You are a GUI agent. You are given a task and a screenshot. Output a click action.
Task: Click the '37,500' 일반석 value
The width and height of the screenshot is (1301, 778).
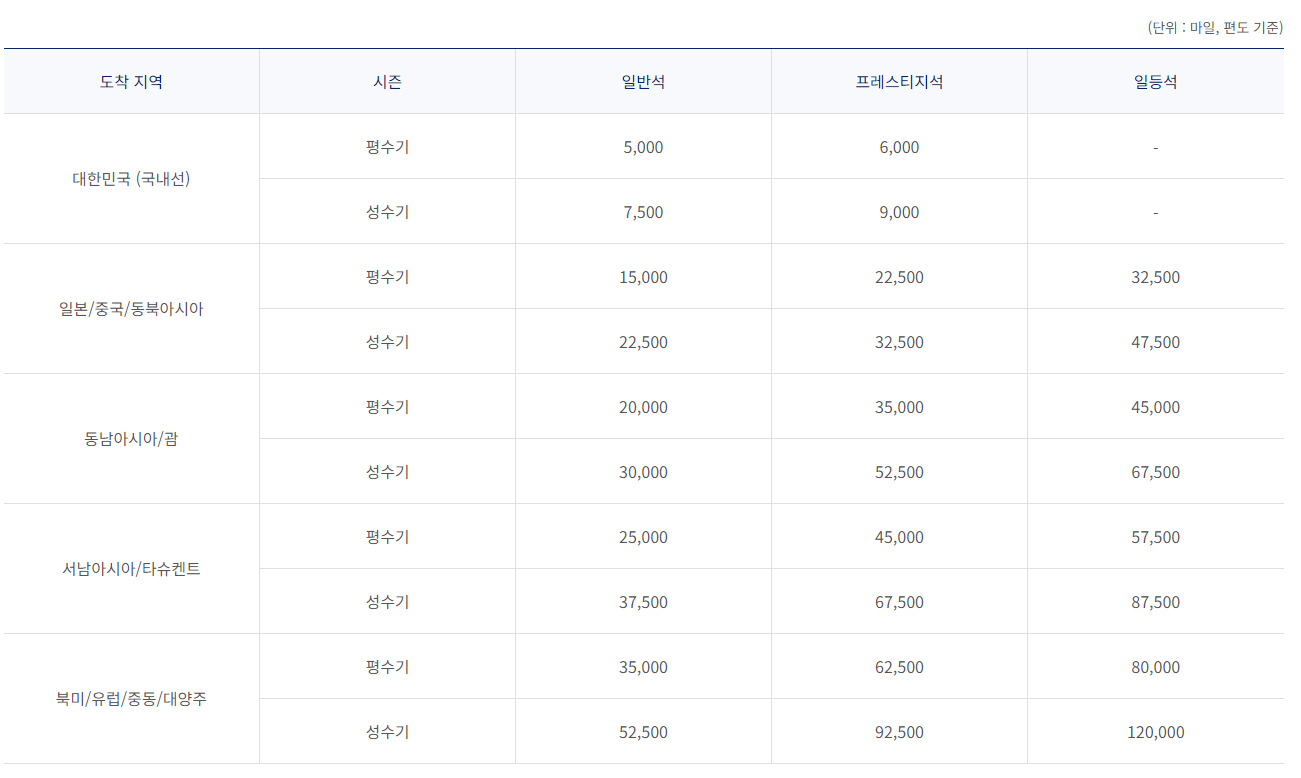643,602
